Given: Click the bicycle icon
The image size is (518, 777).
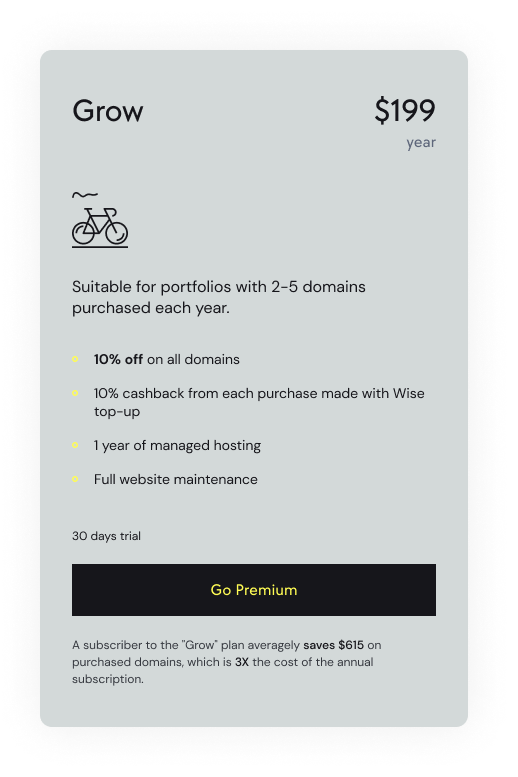Looking at the screenshot, I should click(x=100, y=227).
